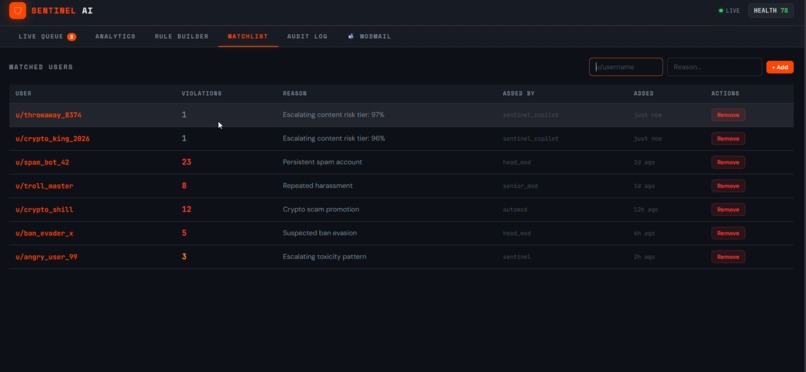The width and height of the screenshot is (806, 372).
Task: Remove u/troll_master from watchlist
Action: coord(728,186)
